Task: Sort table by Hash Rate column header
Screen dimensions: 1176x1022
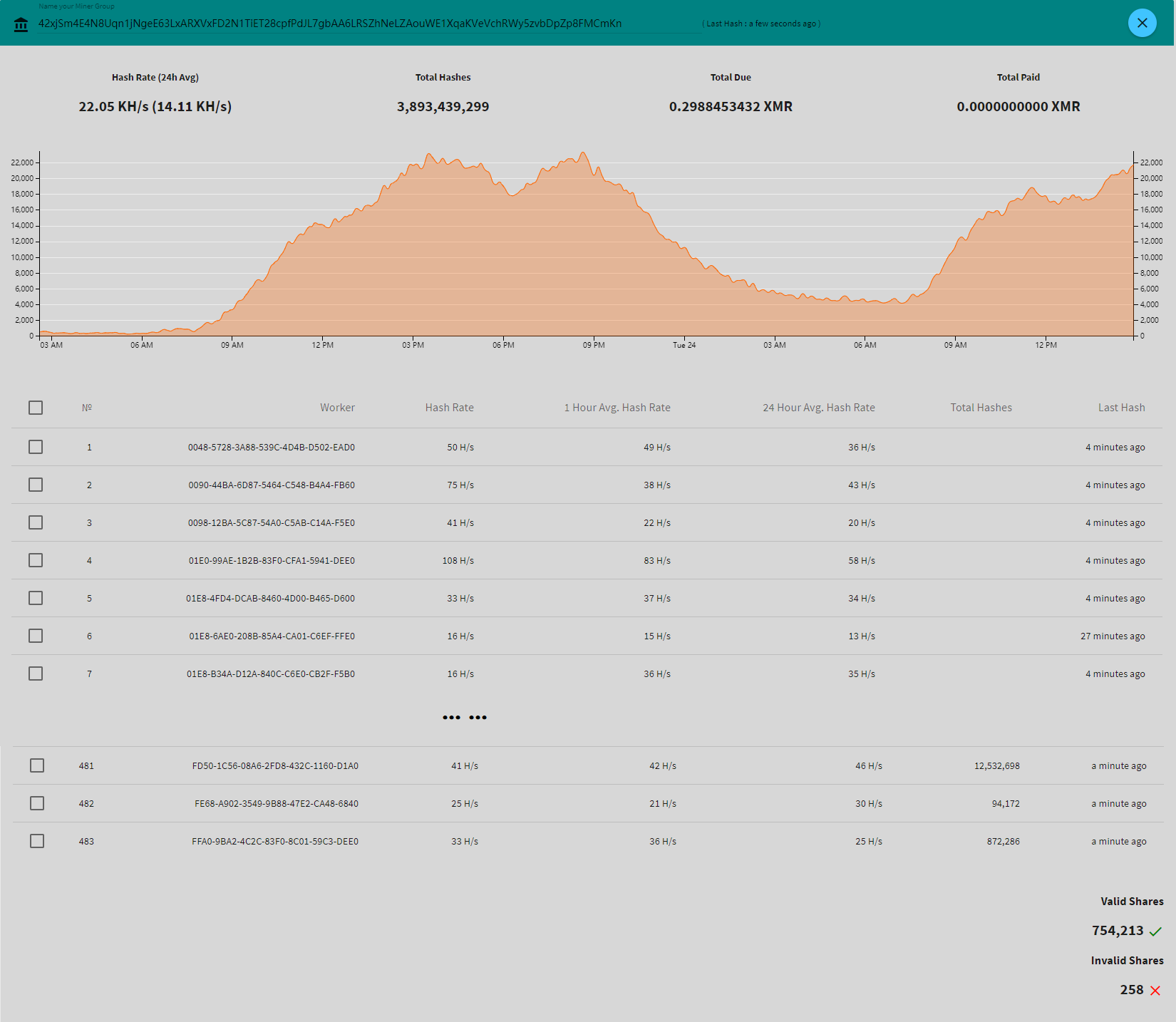Action: click(x=449, y=408)
